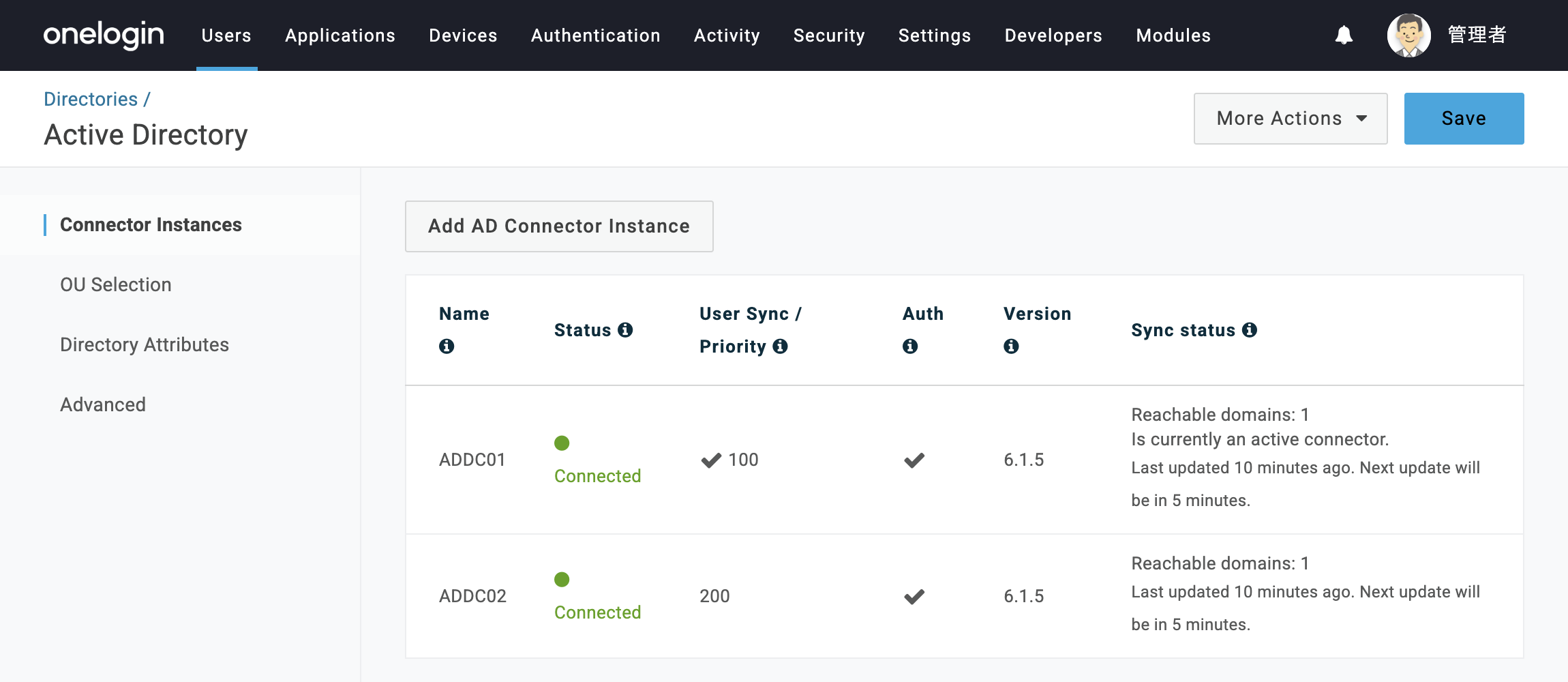Open the Security menu
This screenshot has width=1568, height=682.
(x=829, y=35)
